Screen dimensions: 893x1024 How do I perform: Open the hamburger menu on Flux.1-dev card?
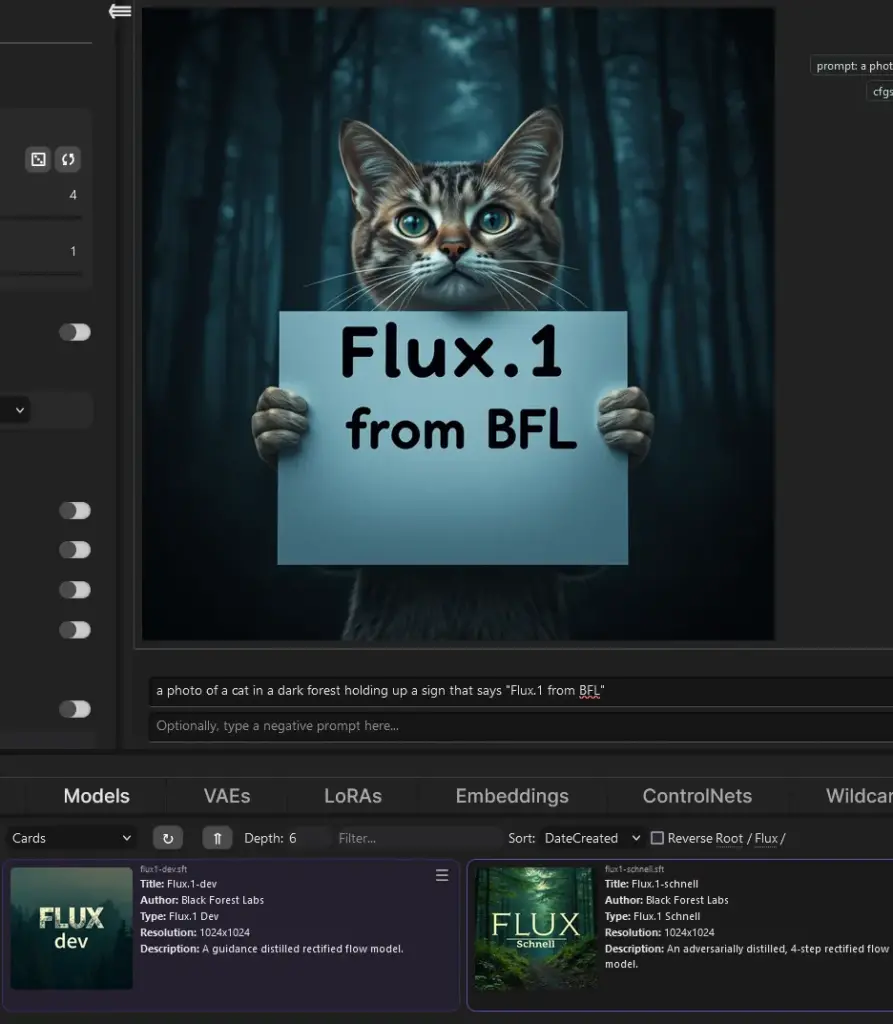coord(442,875)
